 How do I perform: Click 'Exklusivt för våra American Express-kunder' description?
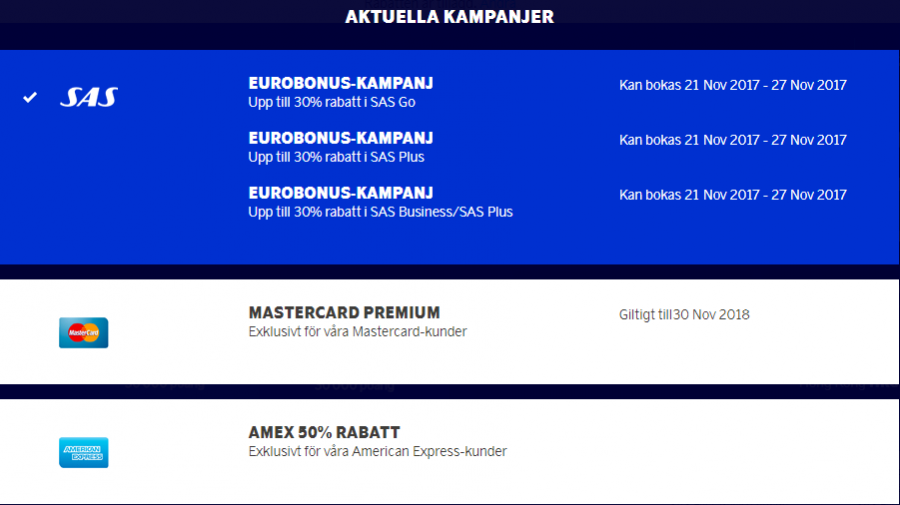click(377, 452)
